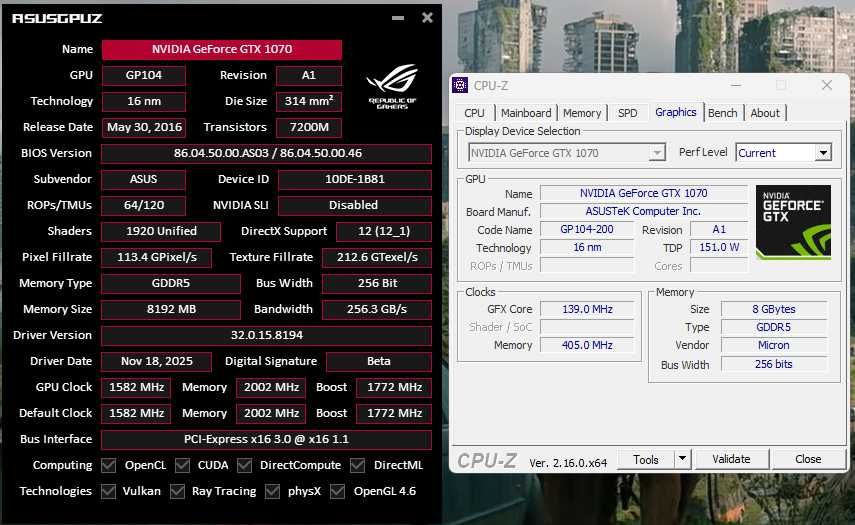Click the Tools button in CPU-Z
The height and width of the screenshot is (525, 855).
click(646, 459)
